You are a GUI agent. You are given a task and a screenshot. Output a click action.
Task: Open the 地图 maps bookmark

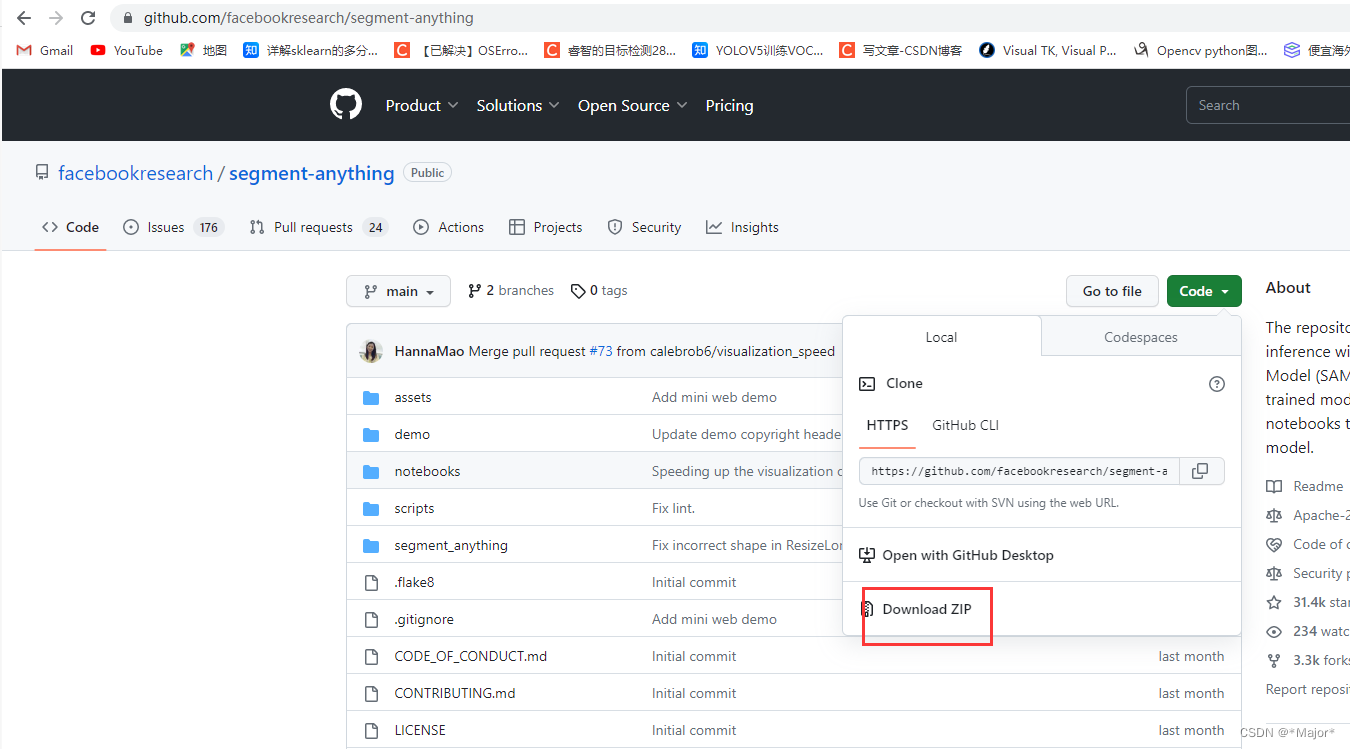(x=203, y=50)
